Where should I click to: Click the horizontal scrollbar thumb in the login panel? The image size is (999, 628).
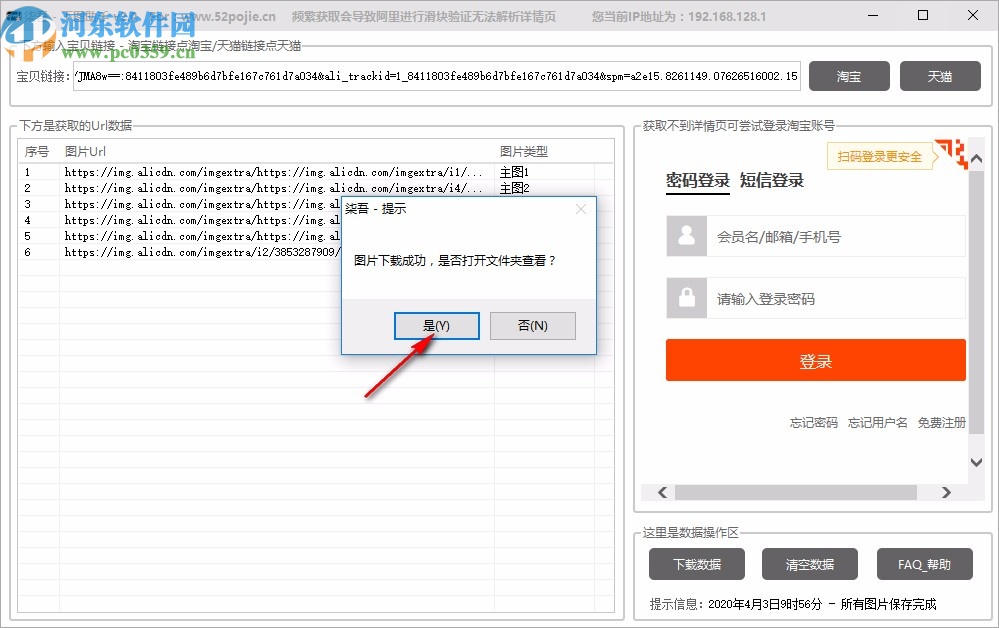tap(796, 492)
